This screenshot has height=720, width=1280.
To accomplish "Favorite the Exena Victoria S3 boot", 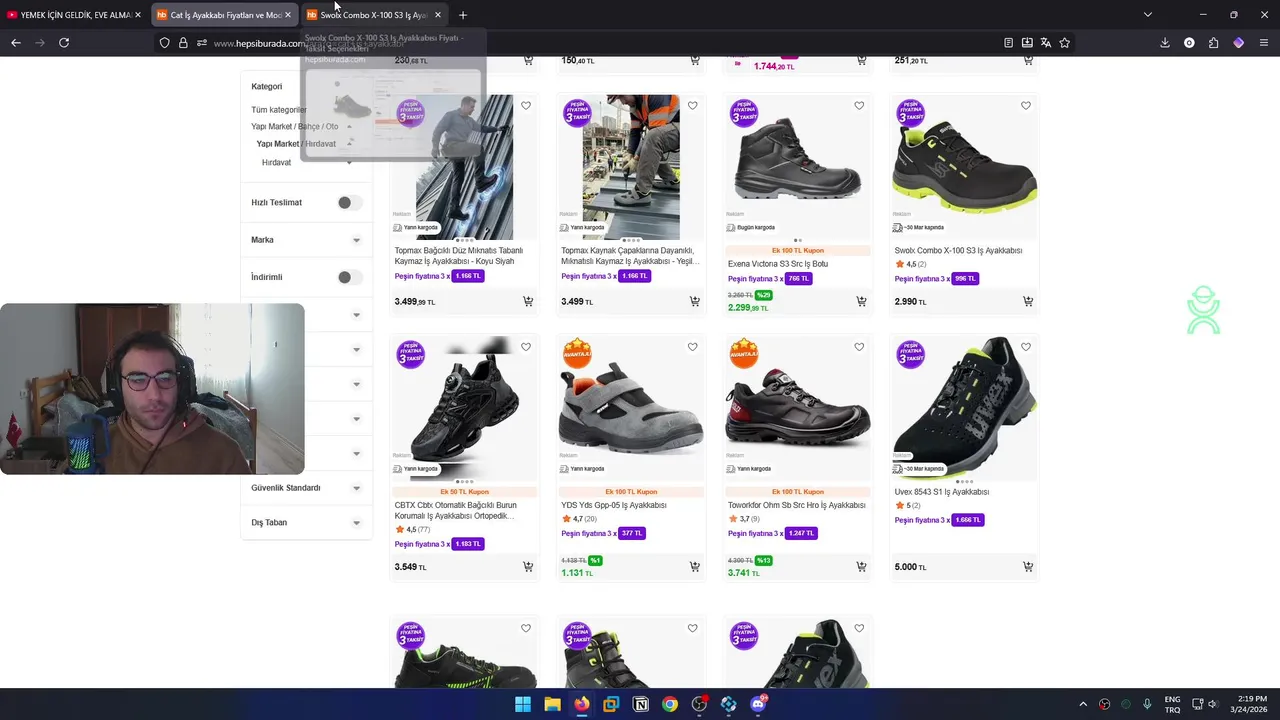I will (x=859, y=106).
